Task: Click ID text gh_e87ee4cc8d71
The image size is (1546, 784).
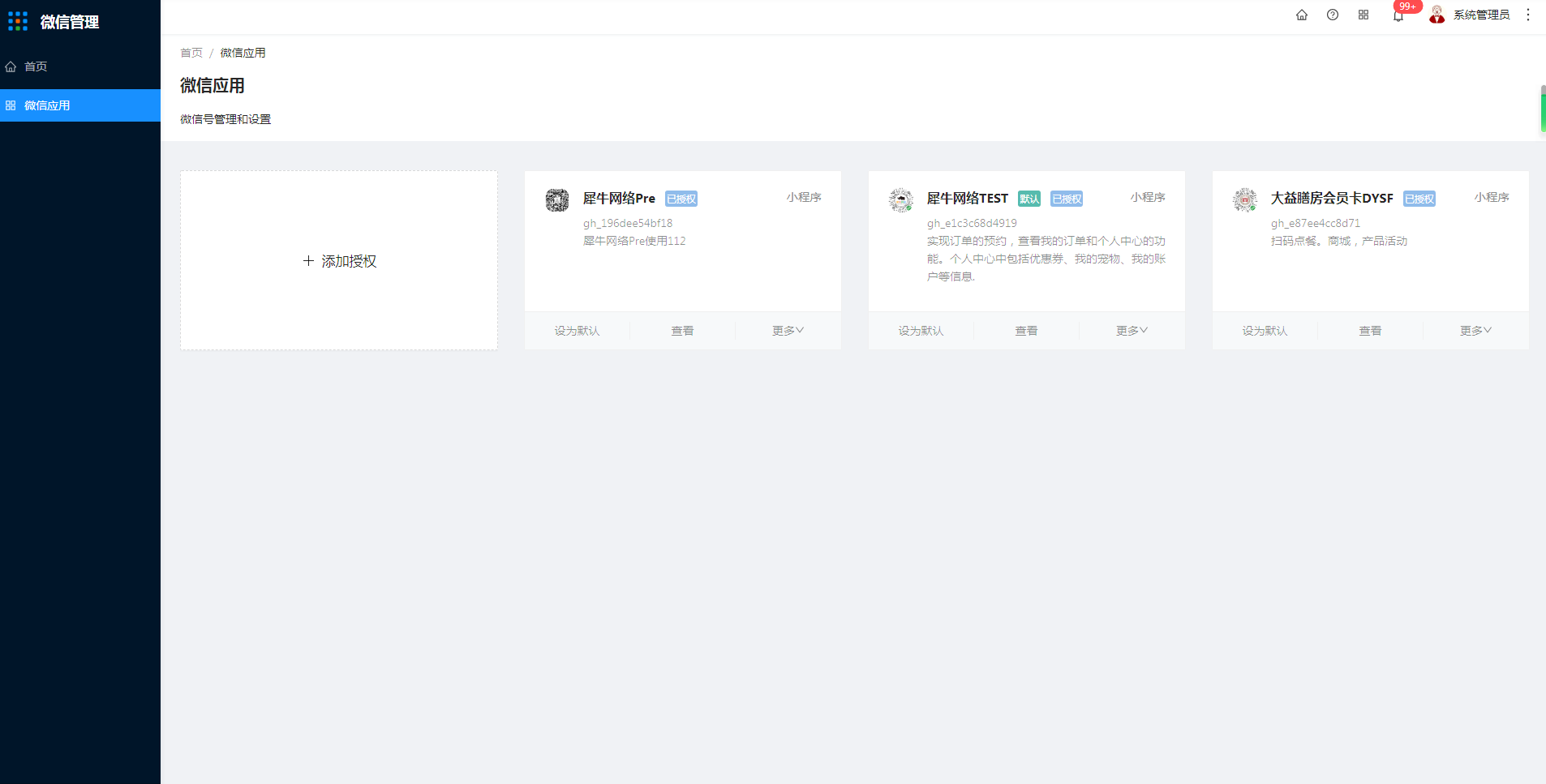Action: click(x=1316, y=223)
